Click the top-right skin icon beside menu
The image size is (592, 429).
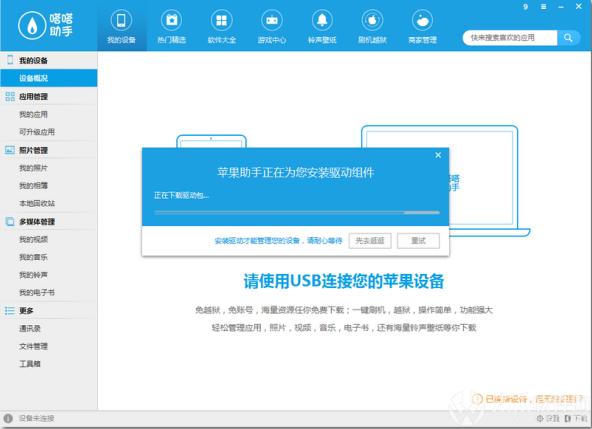(526, 7)
